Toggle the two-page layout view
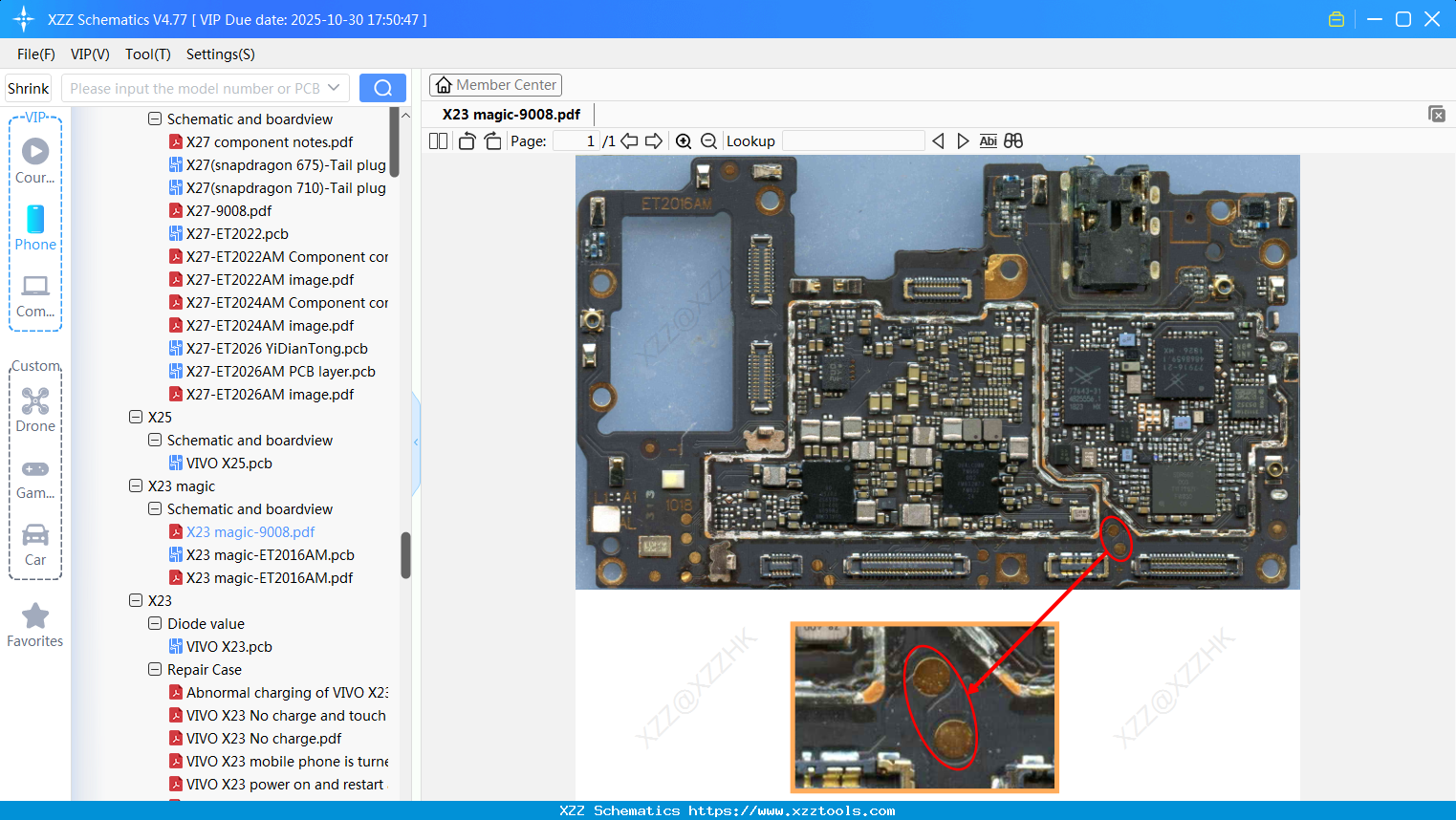Screen dimensions: 1456x820 (x=438, y=141)
